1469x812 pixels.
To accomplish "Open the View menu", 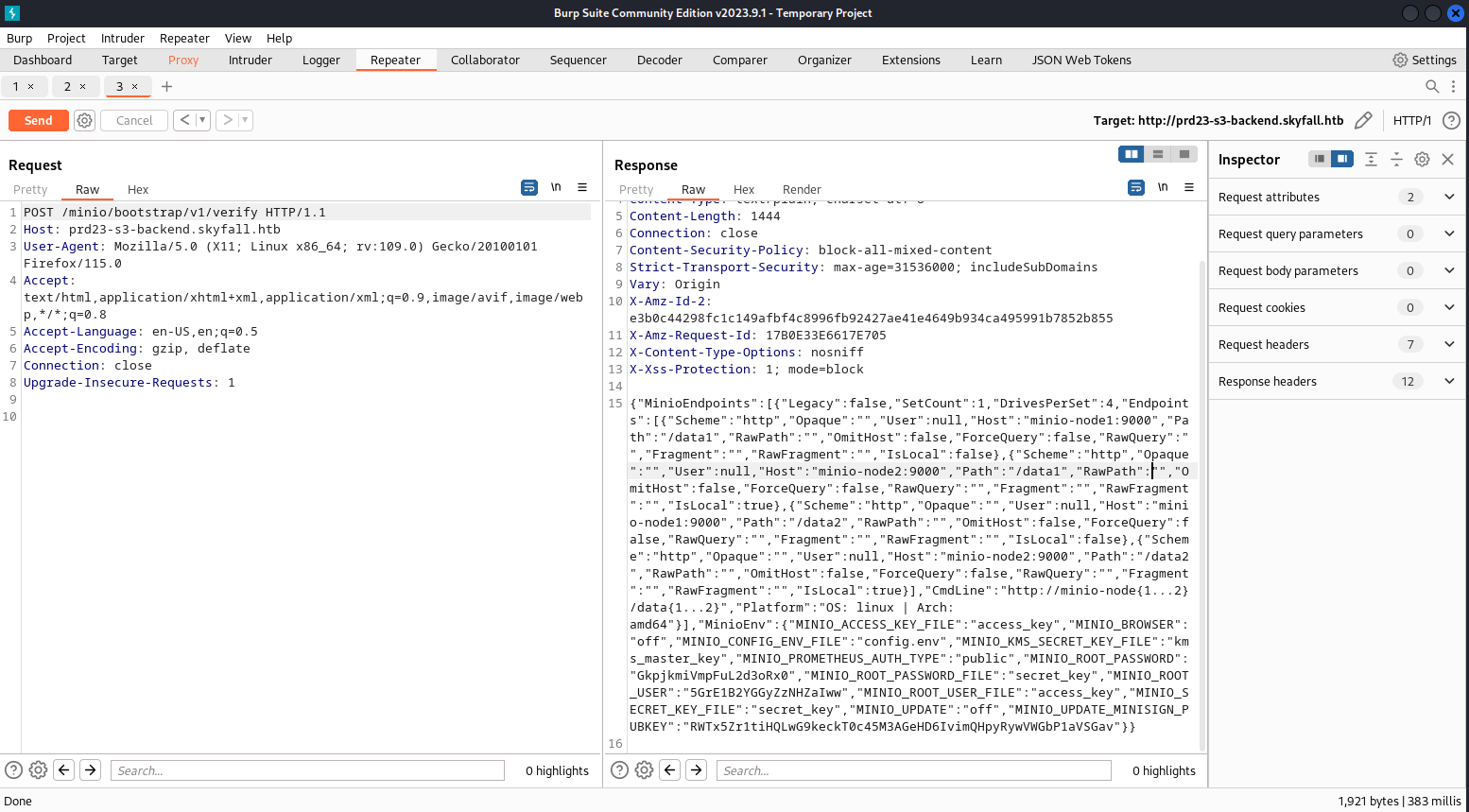I will pos(238,38).
